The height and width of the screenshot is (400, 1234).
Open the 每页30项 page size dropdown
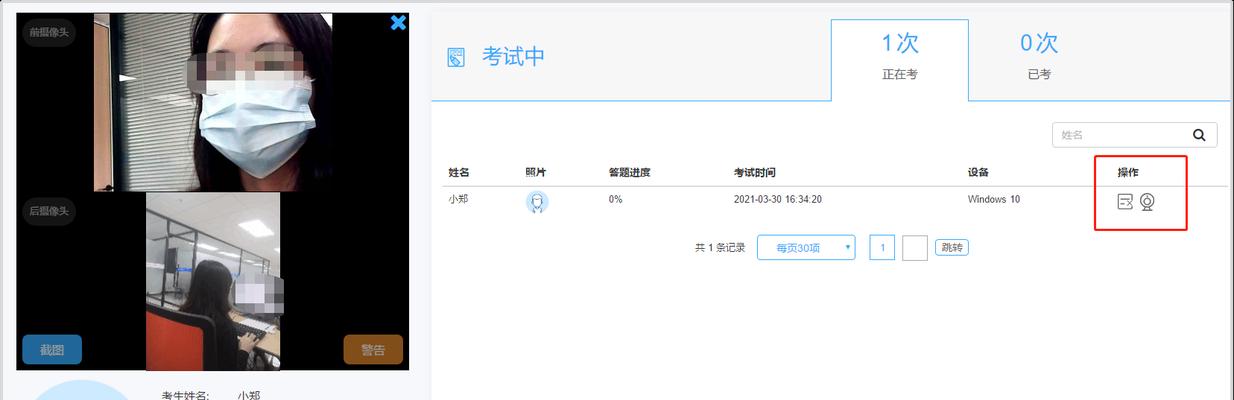click(806, 247)
